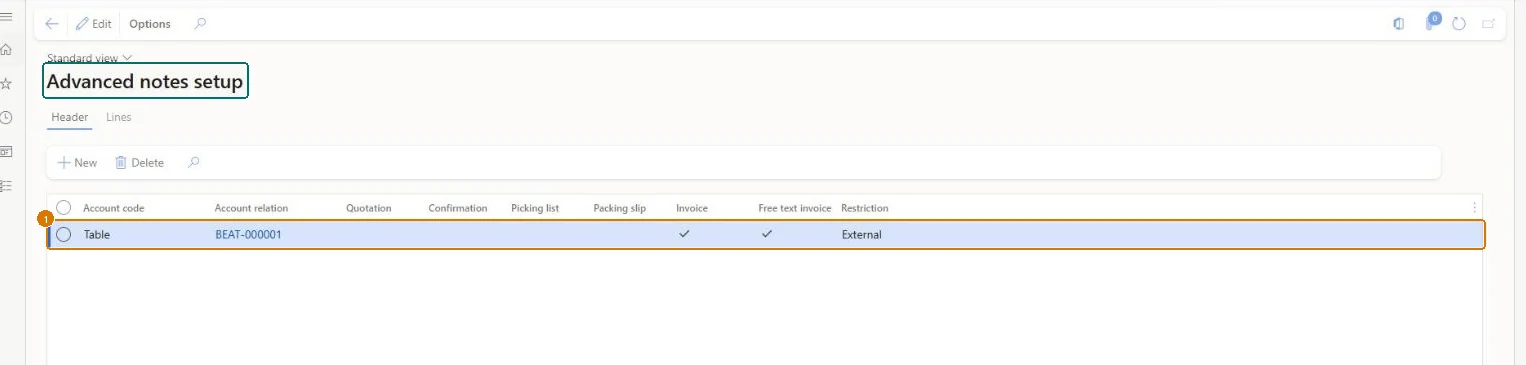
Task: Open the Office integration icon
Action: click(1399, 24)
